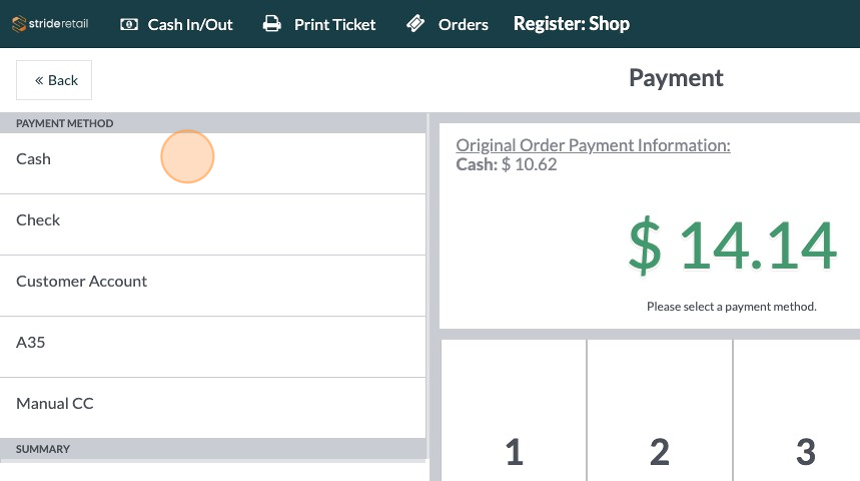This screenshot has width=860, height=481.
Task: Select the A35 payment method
Action: pyautogui.click(x=212, y=342)
